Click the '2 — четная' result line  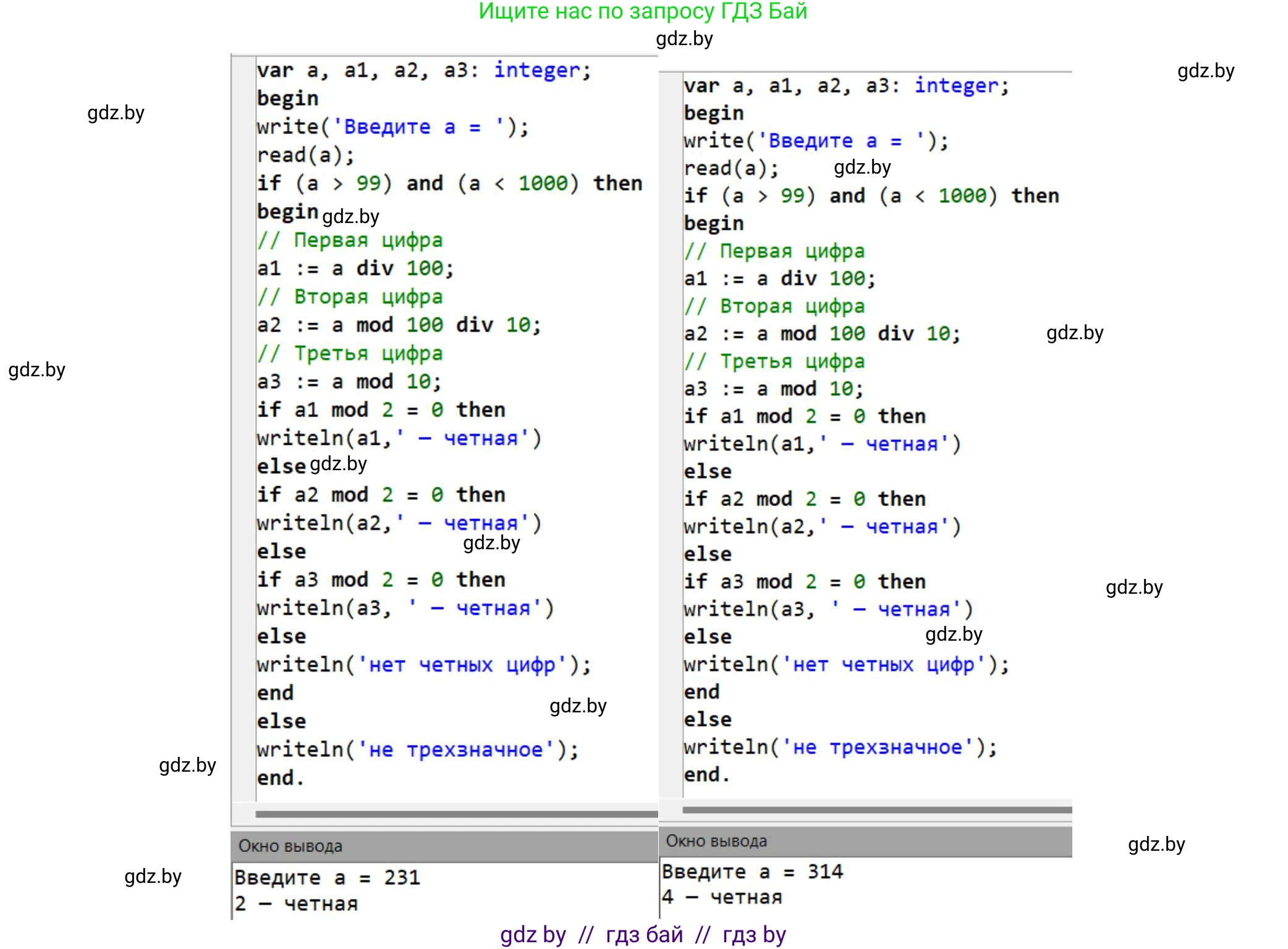296,904
